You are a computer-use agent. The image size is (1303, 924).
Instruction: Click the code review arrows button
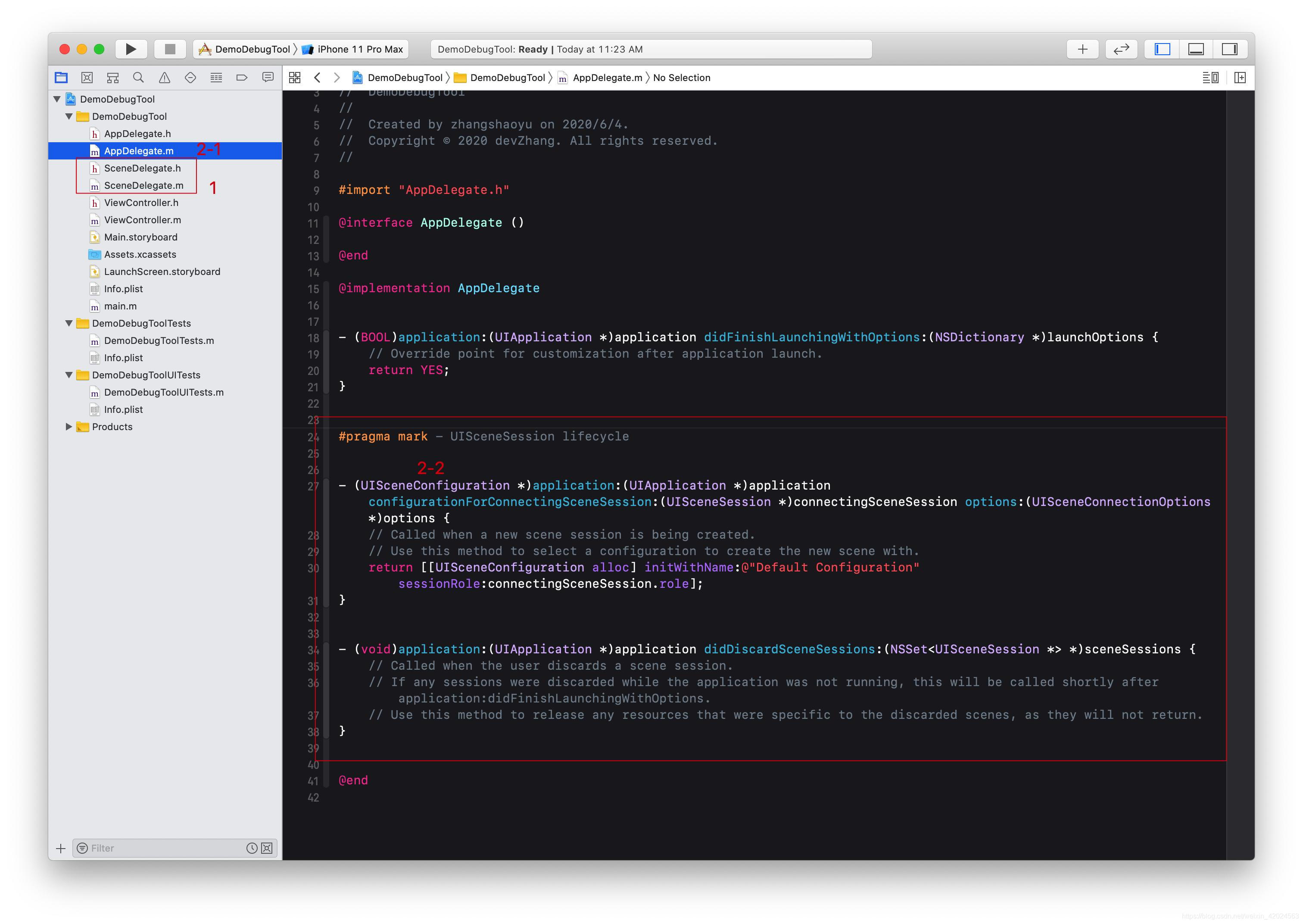pyautogui.click(x=1120, y=49)
